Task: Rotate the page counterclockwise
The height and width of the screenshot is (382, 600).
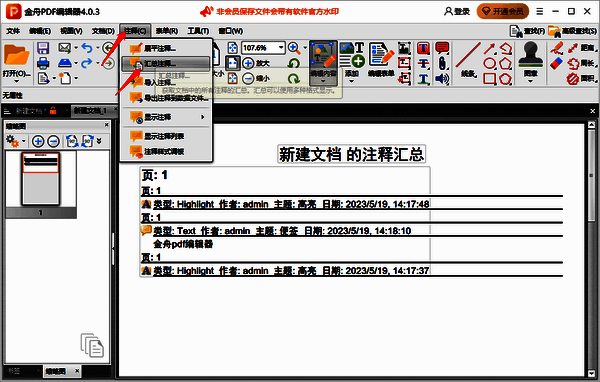Action: [x=293, y=63]
